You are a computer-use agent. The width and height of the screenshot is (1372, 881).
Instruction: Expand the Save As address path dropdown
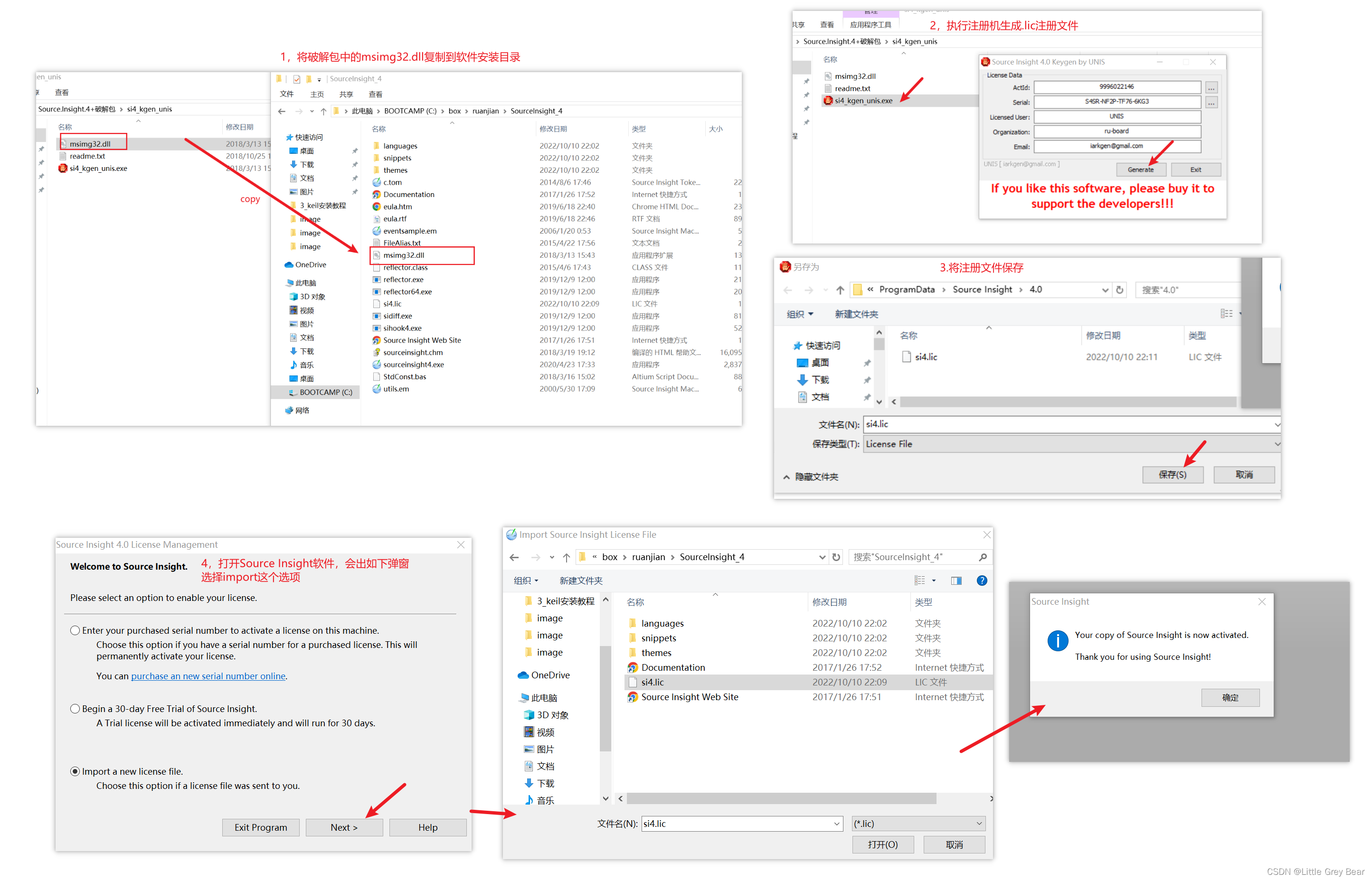tap(1105, 290)
